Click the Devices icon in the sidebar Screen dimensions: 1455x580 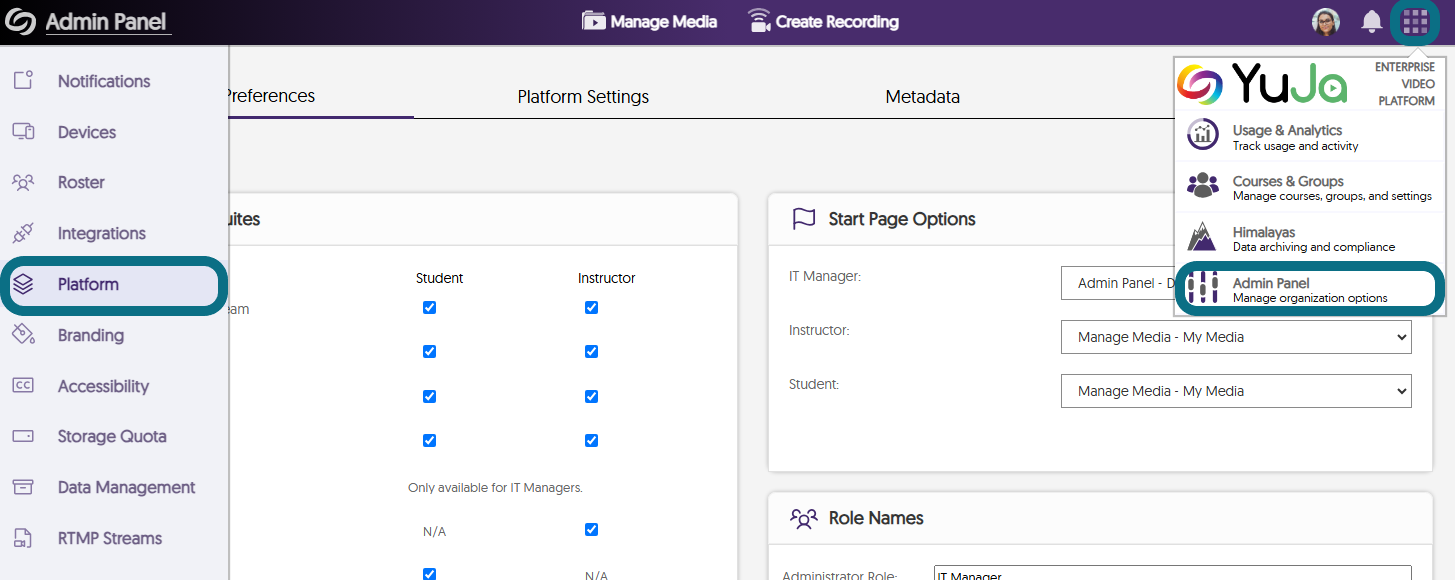(22, 131)
